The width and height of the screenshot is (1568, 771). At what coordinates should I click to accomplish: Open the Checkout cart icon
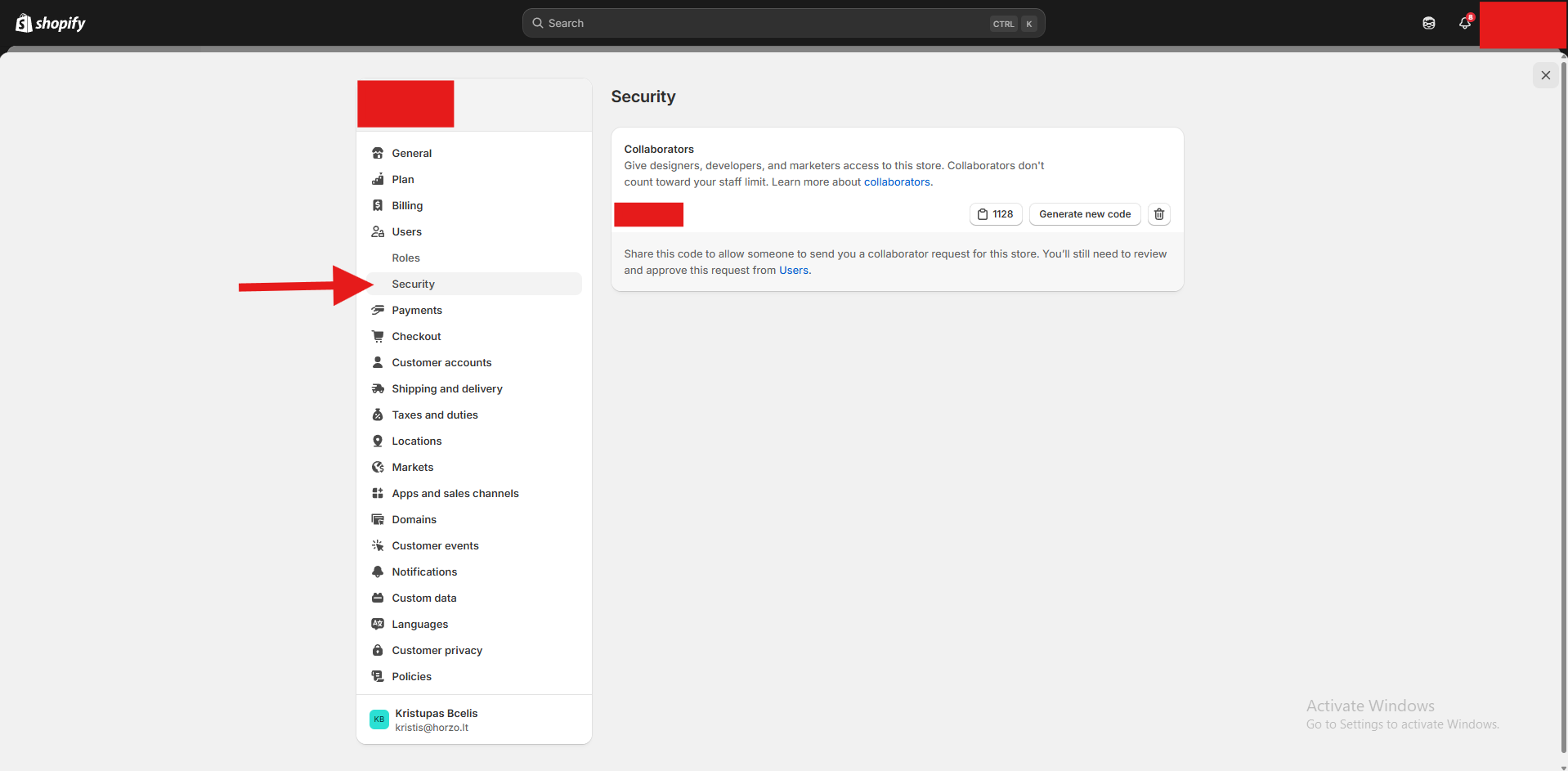(377, 336)
